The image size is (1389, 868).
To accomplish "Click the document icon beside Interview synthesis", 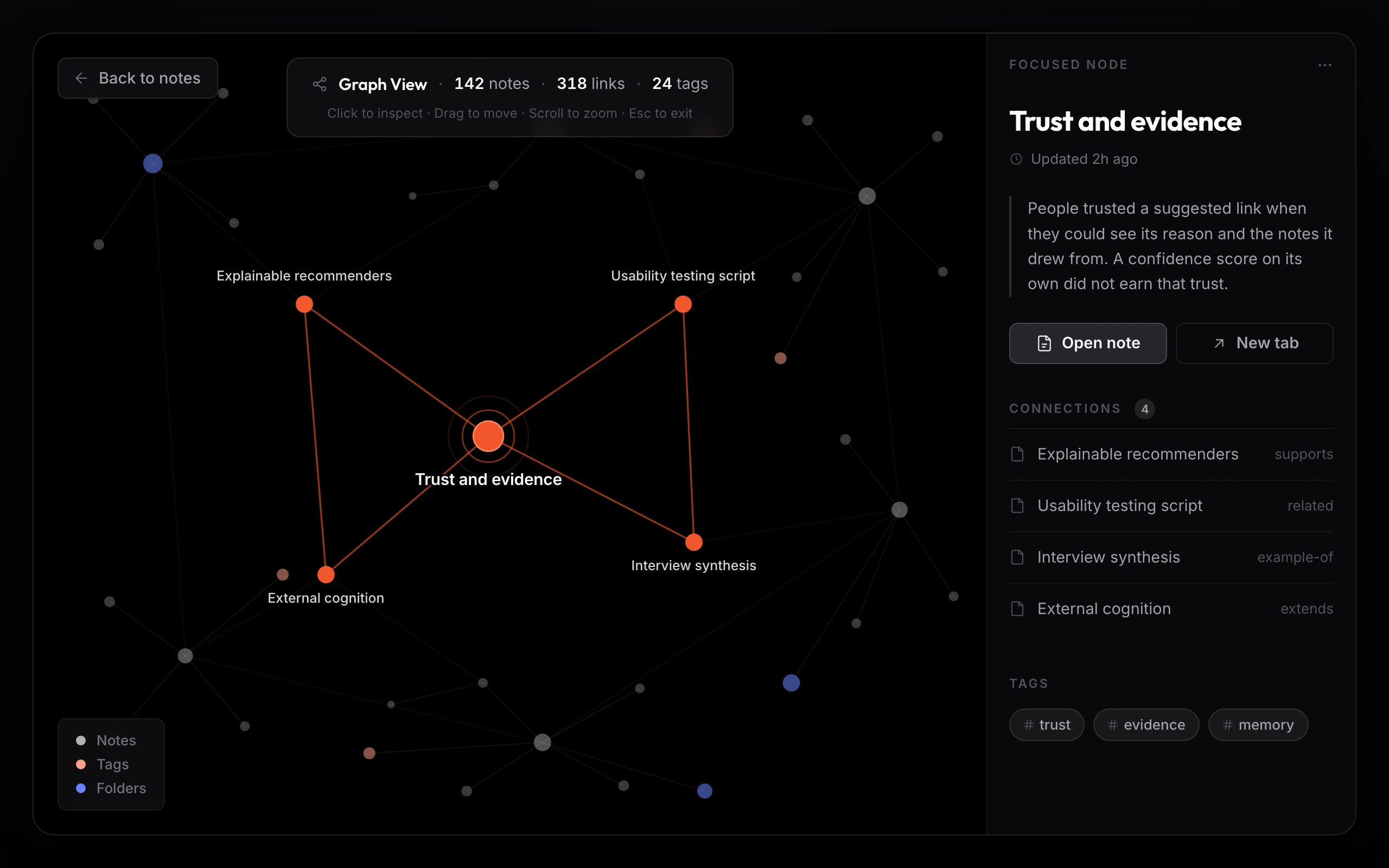I will 1017,558.
